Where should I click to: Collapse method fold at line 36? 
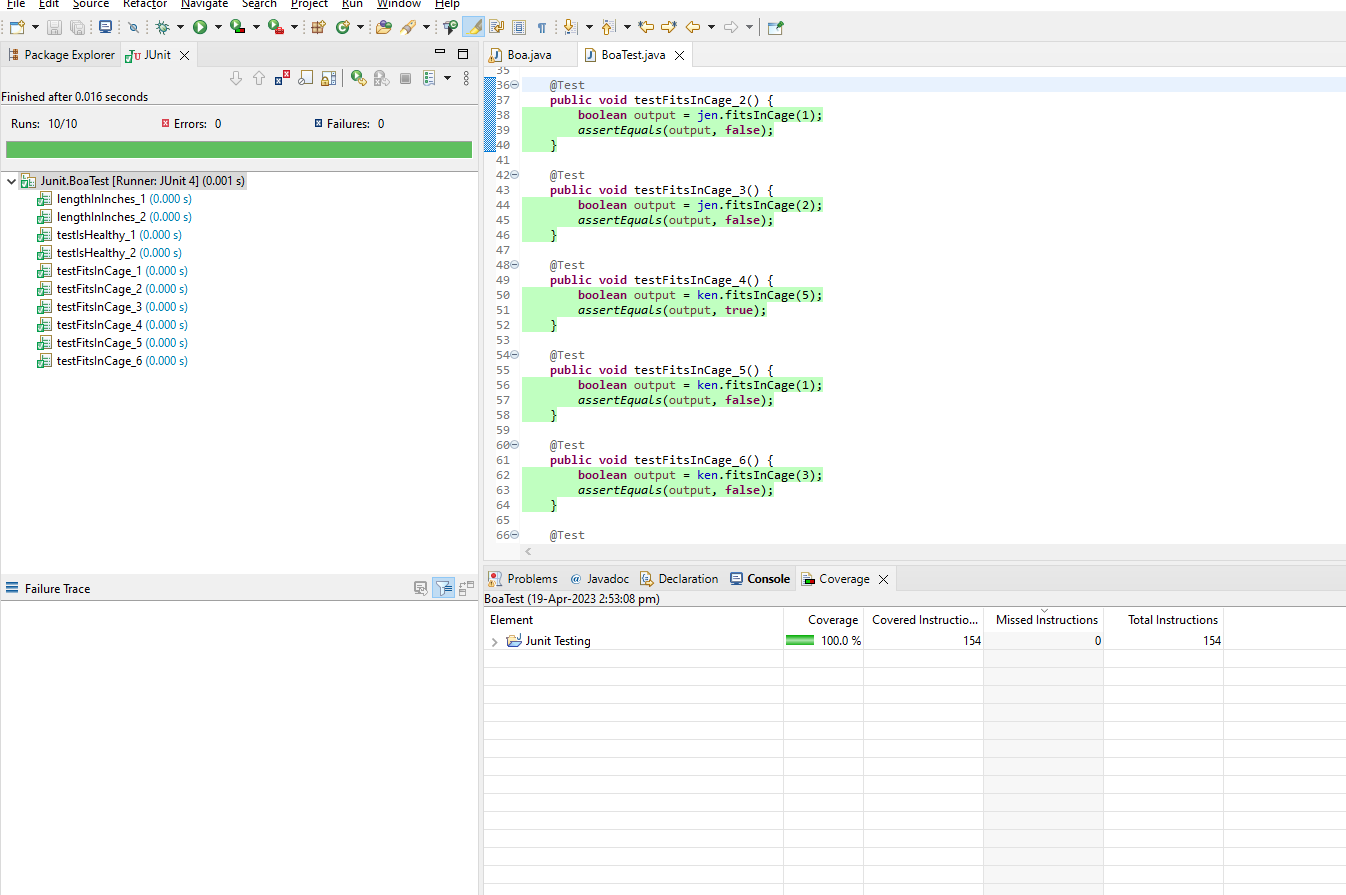coord(514,85)
